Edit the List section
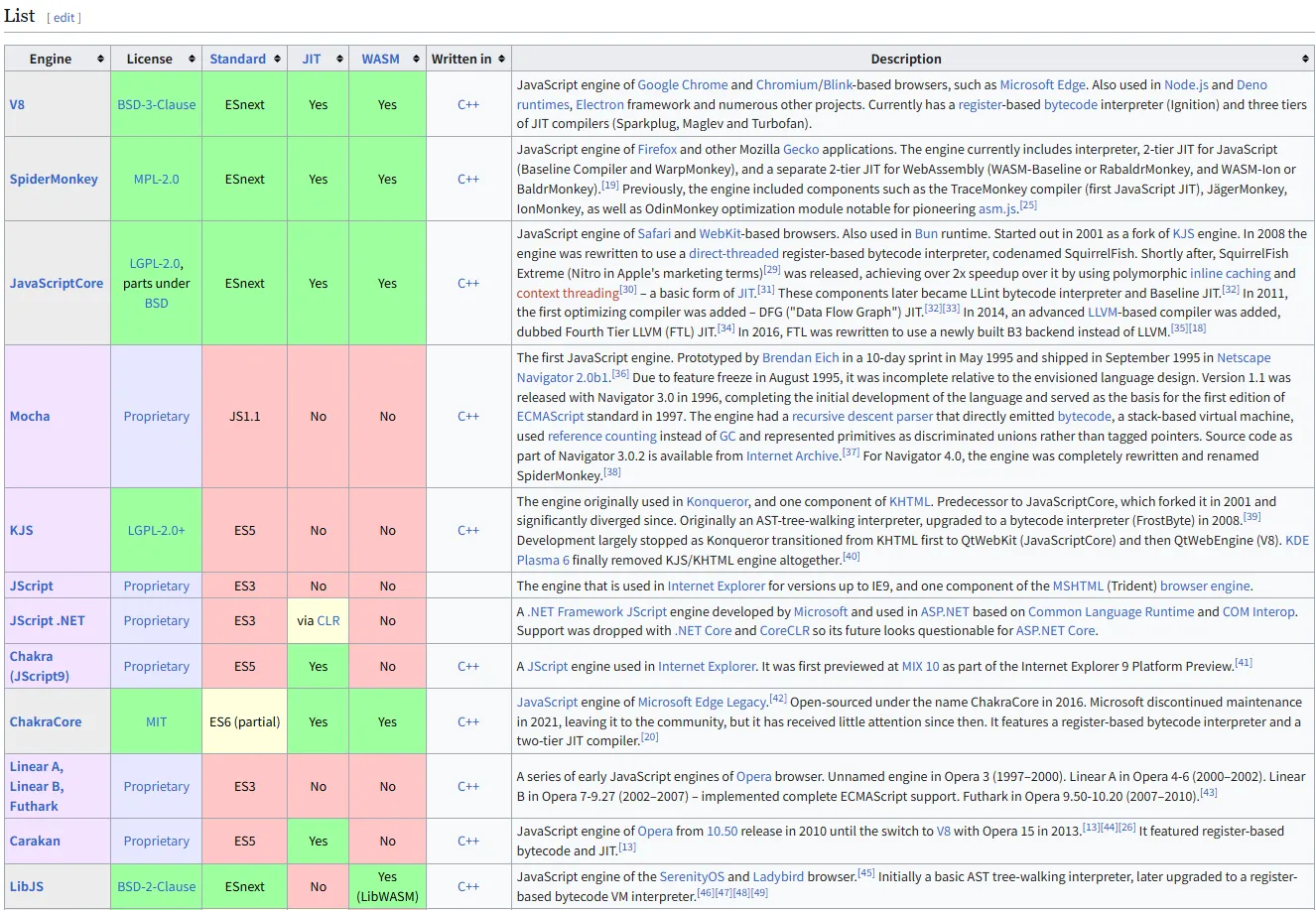This screenshot has width=1316, height=910. (64, 18)
